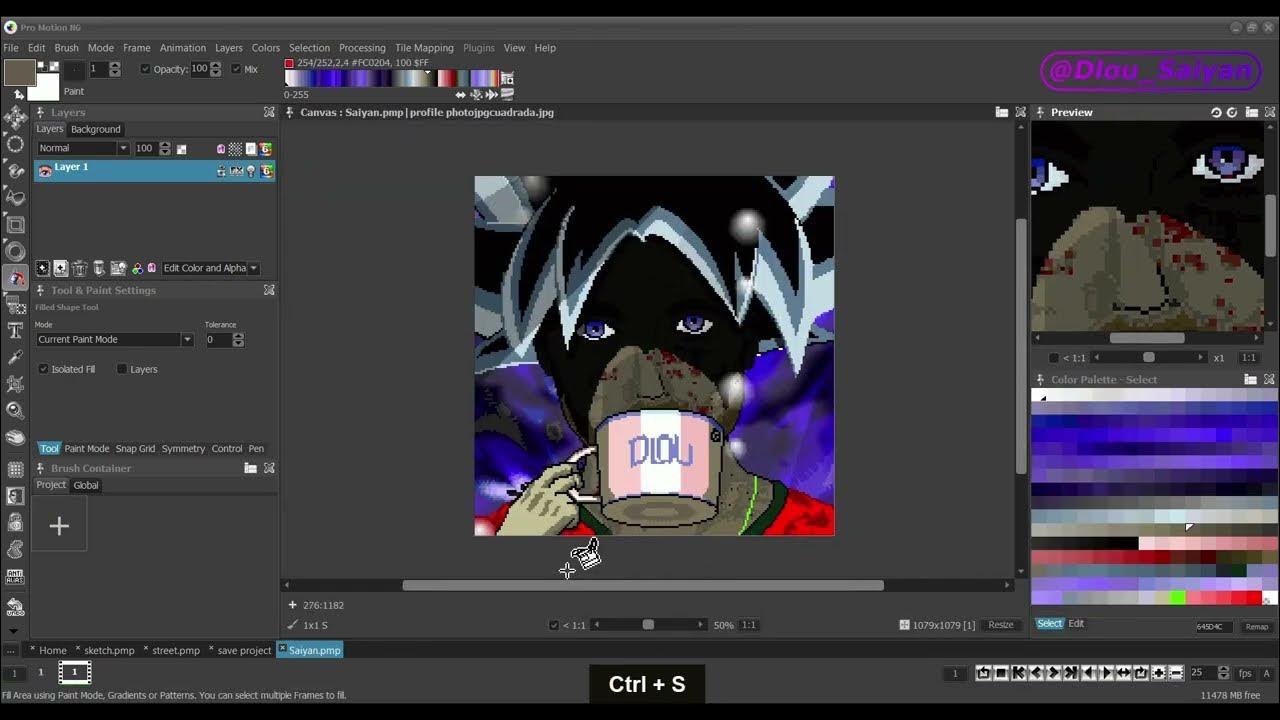Viewport: 1280px width, 720px height.
Task: Hide Layer 1 via its eye icon
Action: (250, 171)
